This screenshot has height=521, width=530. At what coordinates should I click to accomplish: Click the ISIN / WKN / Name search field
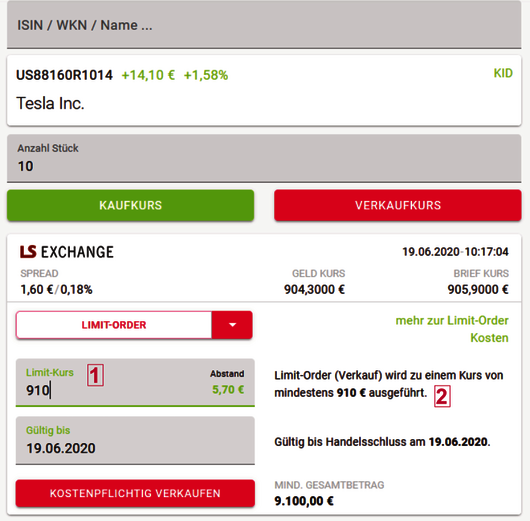pyautogui.click(x=264, y=25)
